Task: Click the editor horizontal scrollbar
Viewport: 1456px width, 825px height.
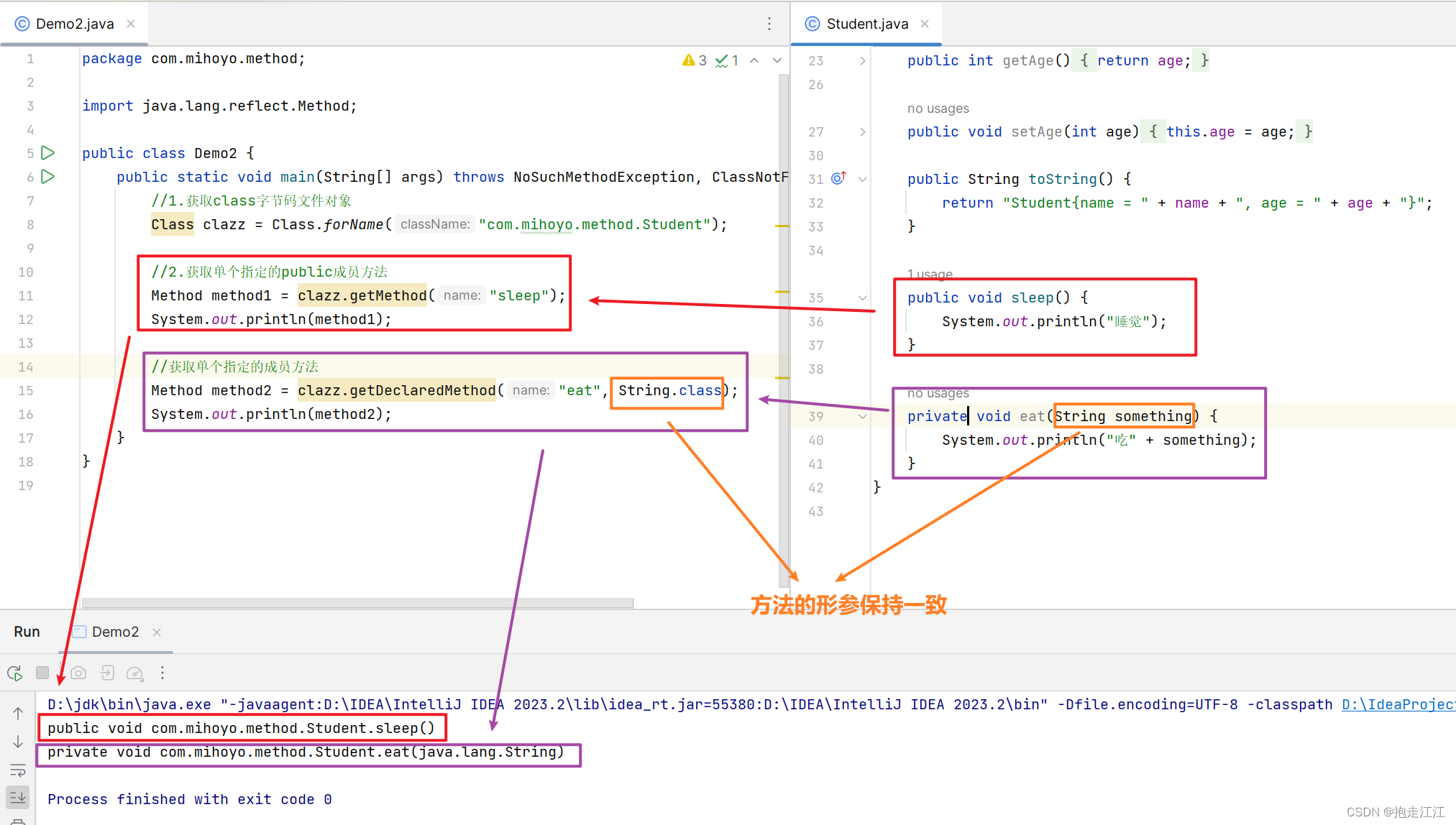Action: coord(357,603)
